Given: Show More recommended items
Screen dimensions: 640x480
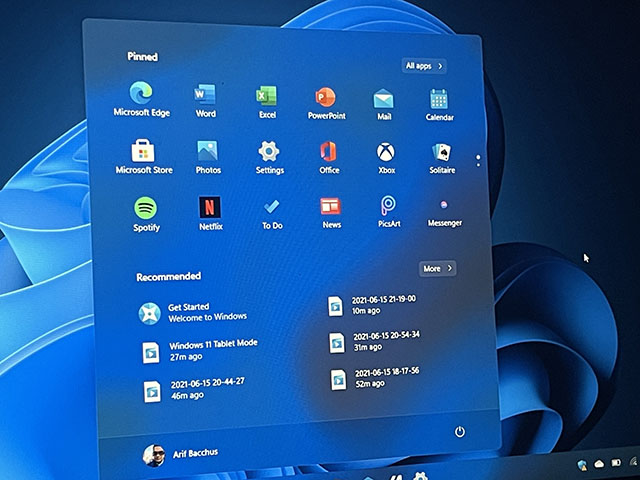Looking at the screenshot, I should 438,269.
